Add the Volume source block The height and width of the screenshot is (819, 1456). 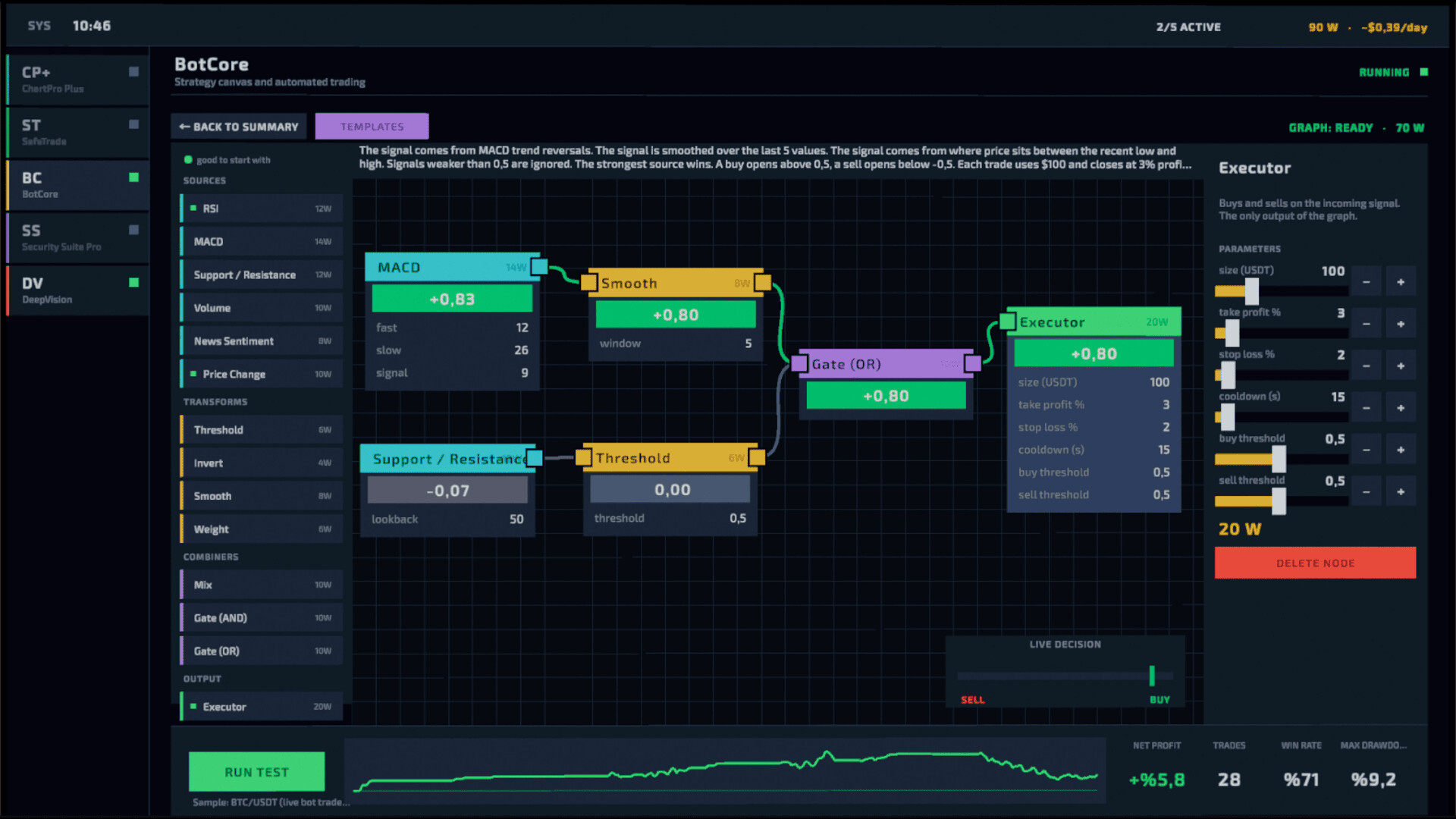point(262,308)
